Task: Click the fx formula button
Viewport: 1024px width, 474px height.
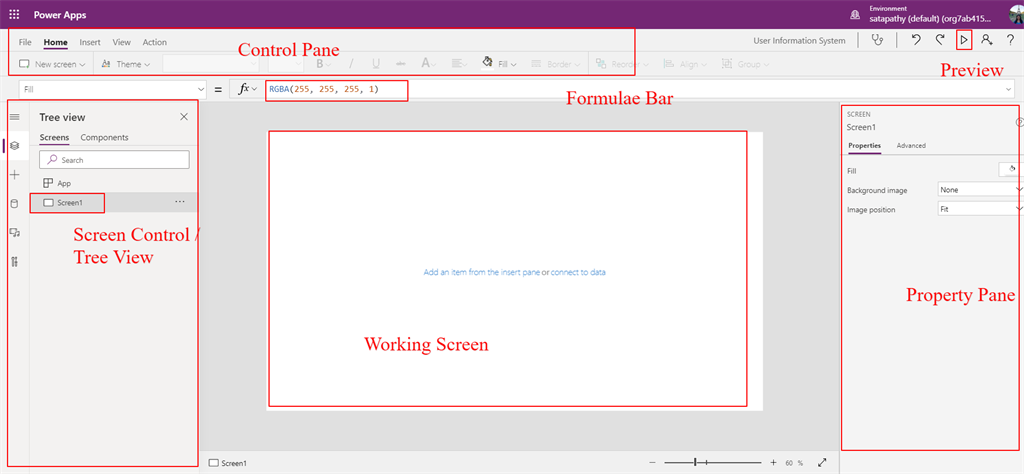Action: pyautogui.click(x=247, y=89)
